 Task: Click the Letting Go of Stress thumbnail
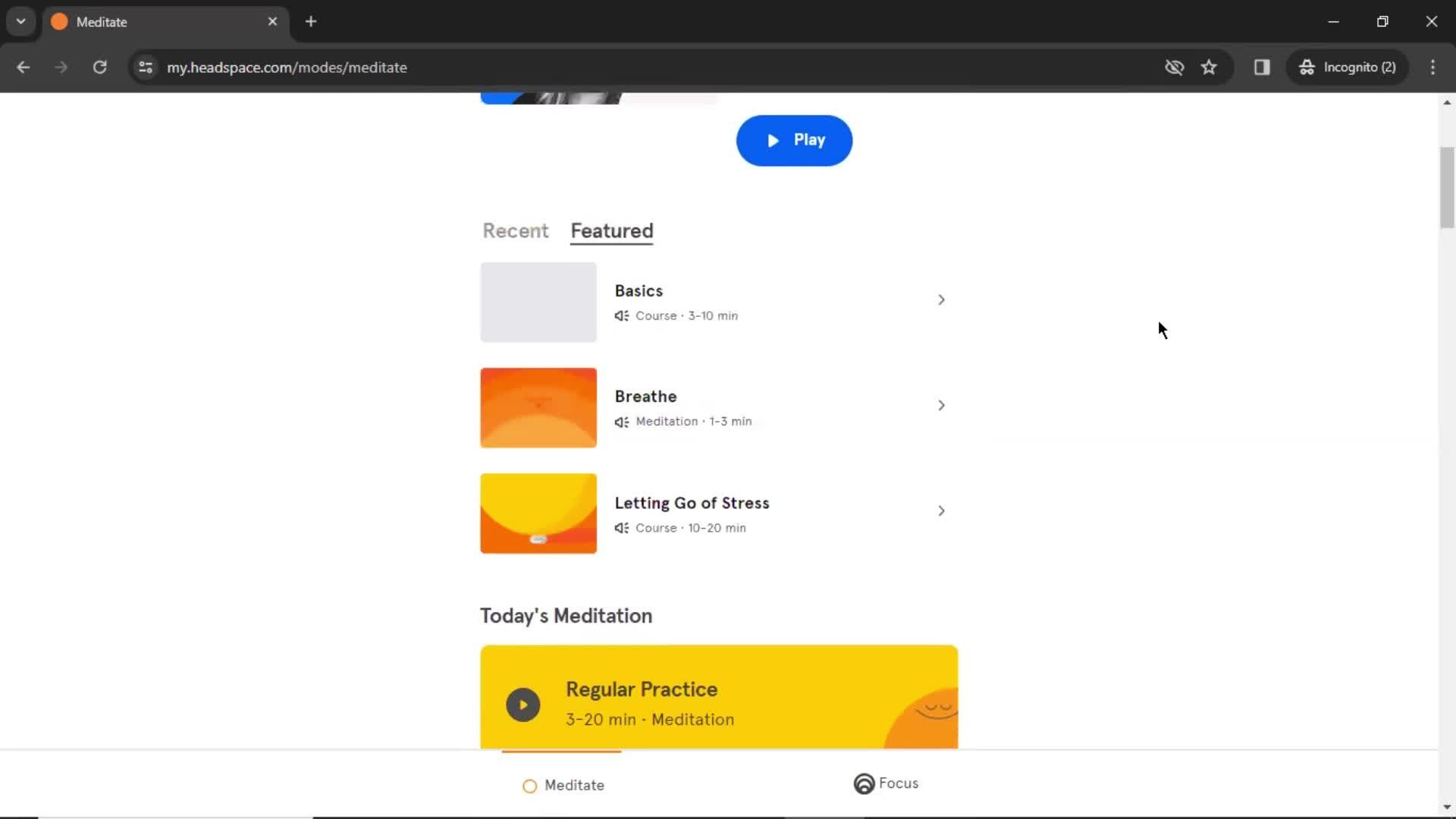click(x=538, y=513)
